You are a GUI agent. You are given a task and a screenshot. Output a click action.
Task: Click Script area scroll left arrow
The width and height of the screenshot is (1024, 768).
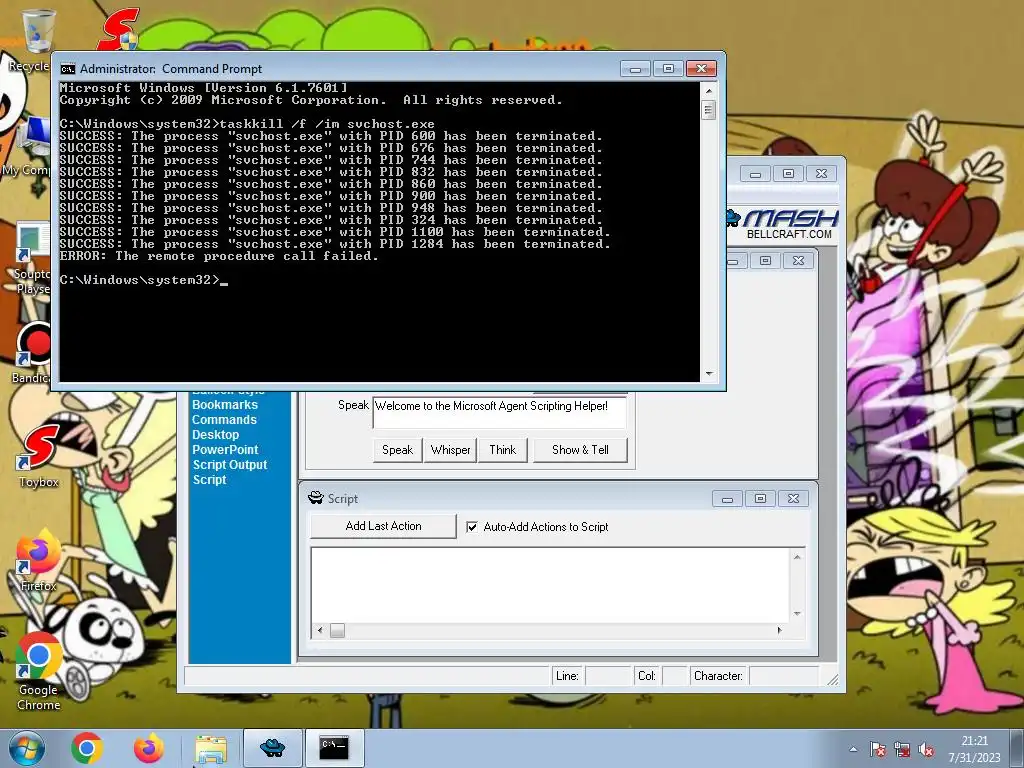pyautogui.click(x=320, y=630)
